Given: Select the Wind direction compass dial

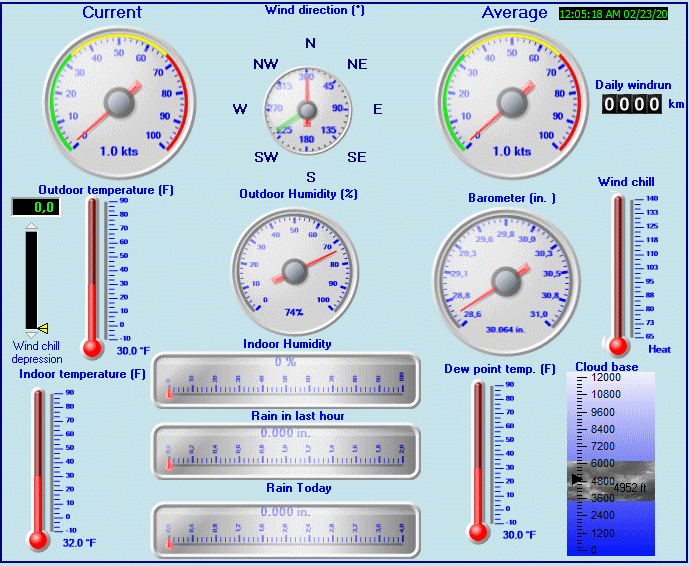Looking at the screenshot, I should tap(308, 109).
